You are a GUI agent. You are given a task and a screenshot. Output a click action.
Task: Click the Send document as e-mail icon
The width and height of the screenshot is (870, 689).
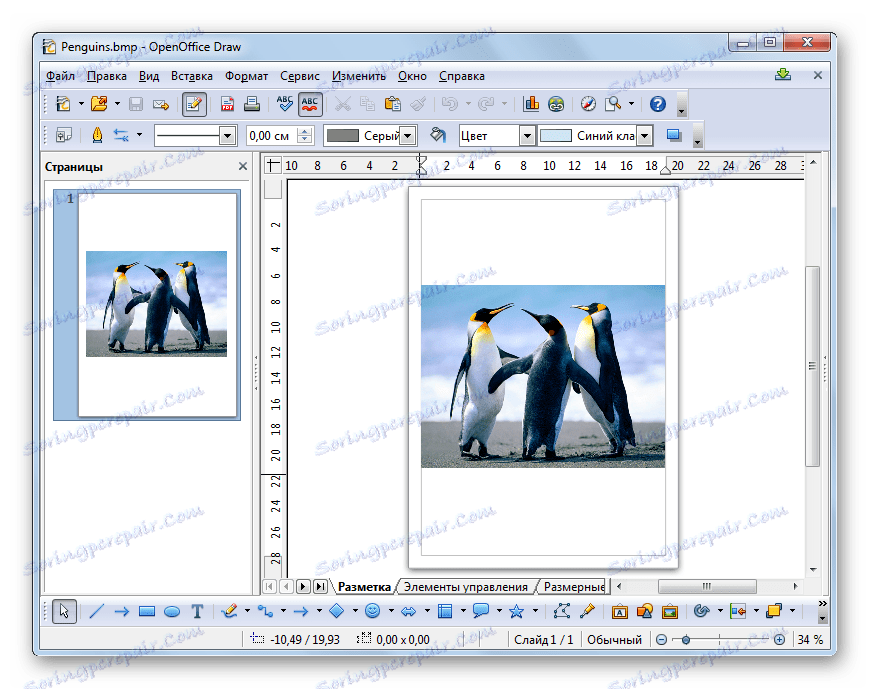(x=161, y=104)
